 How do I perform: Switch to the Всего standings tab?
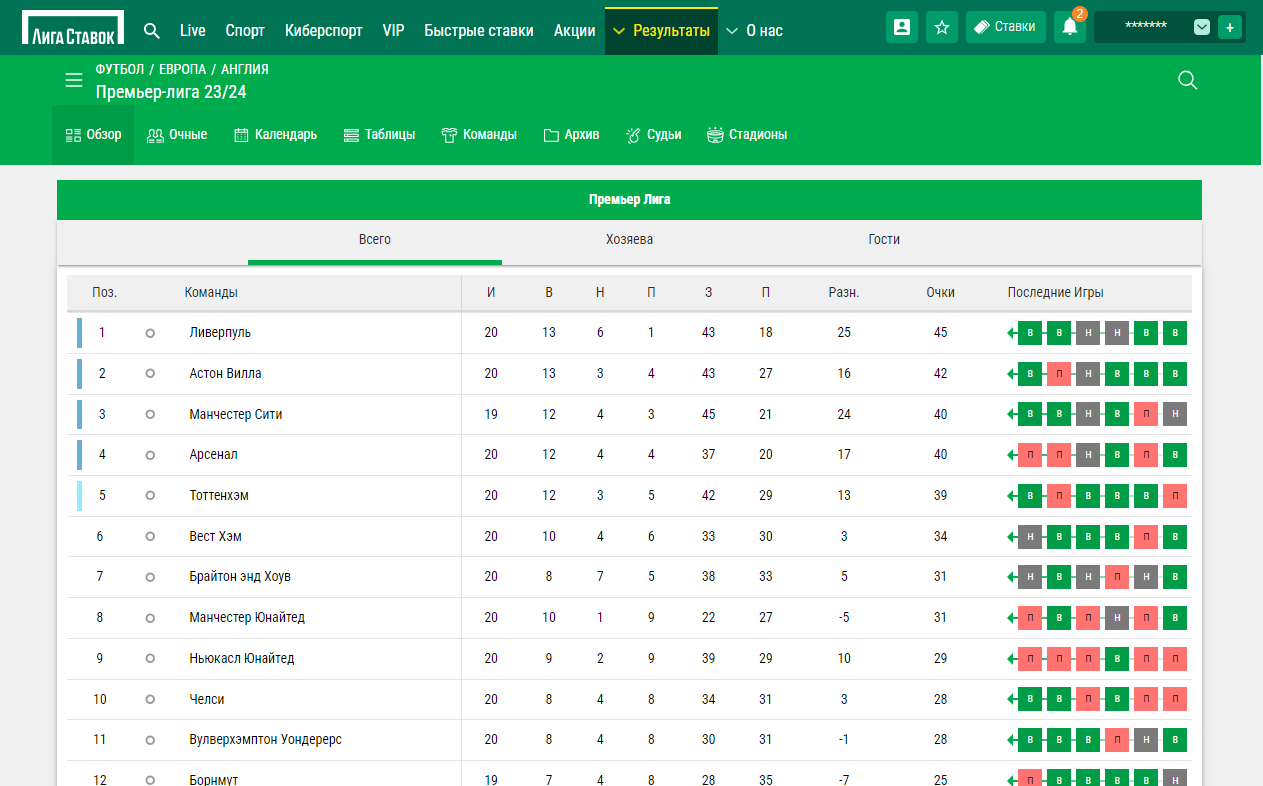tap(375, 240)
